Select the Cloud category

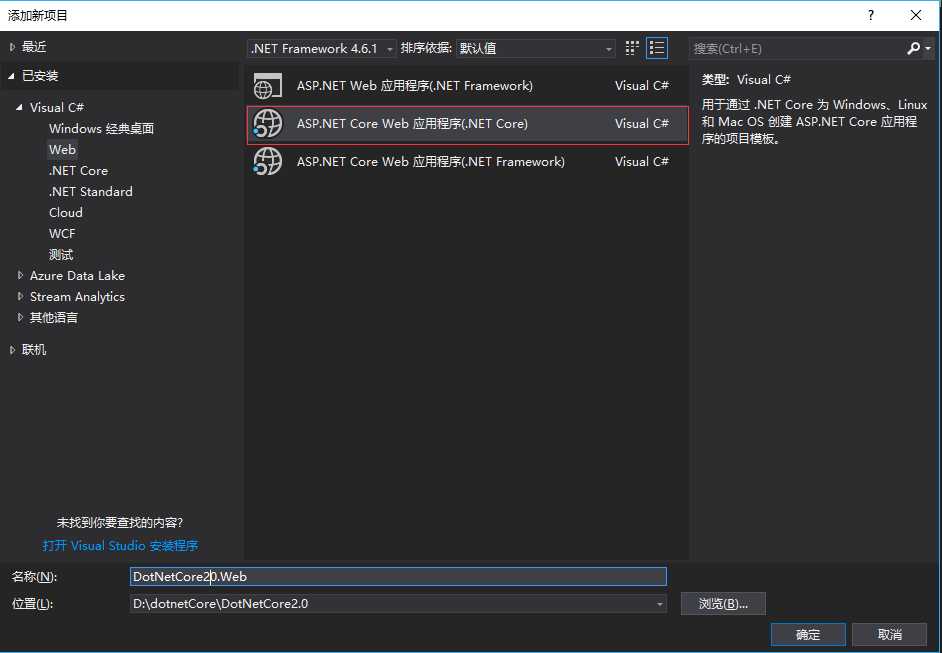click(x=65, y=213)
